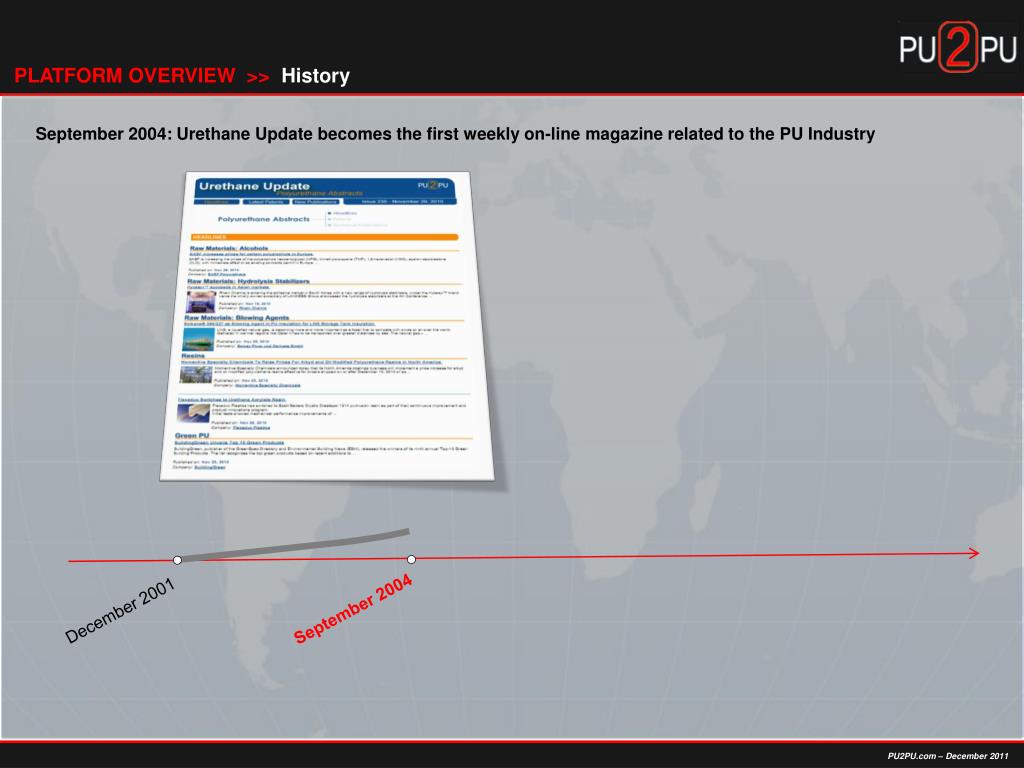Select the September 2004 timeline marker

tap(411, 559)
